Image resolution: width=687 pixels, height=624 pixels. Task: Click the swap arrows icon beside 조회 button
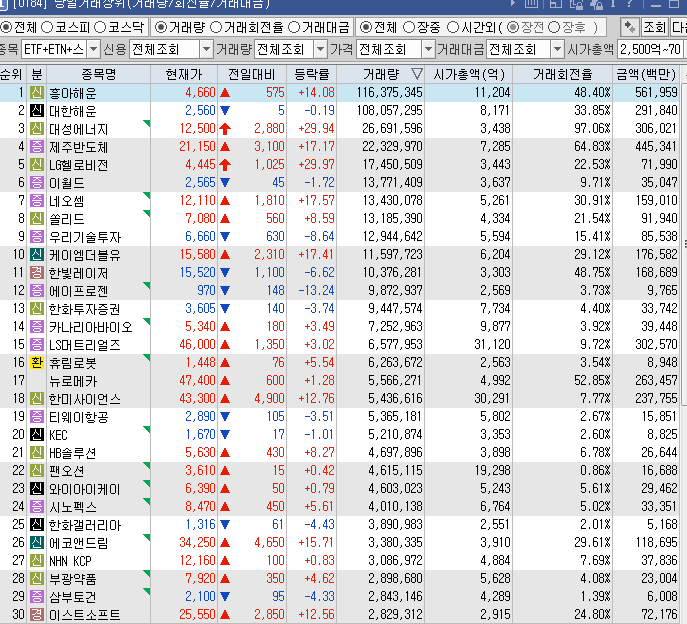click(x=629, y=28)
